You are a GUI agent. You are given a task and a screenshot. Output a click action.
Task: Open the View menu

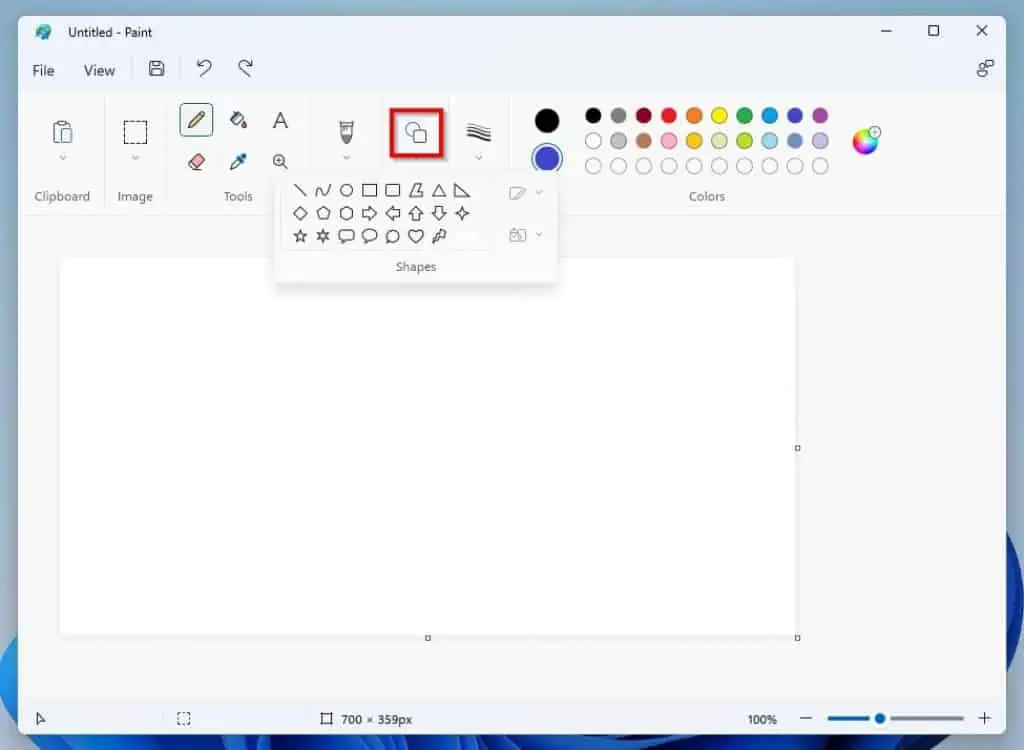[x=99, y=70]
